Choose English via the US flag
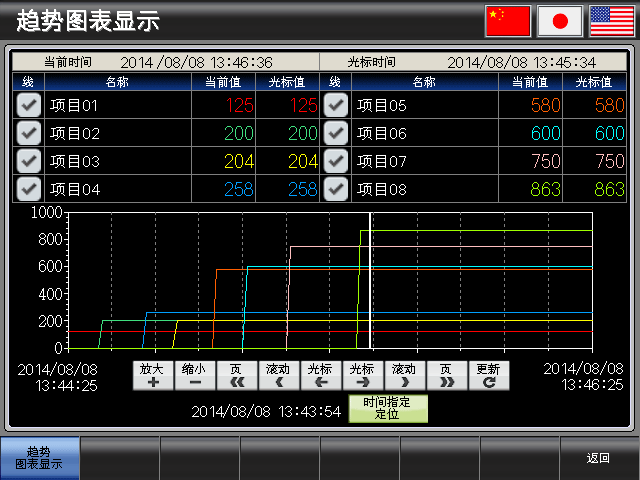This screenshot has width=640, height=480. click(x=612, y=21)
